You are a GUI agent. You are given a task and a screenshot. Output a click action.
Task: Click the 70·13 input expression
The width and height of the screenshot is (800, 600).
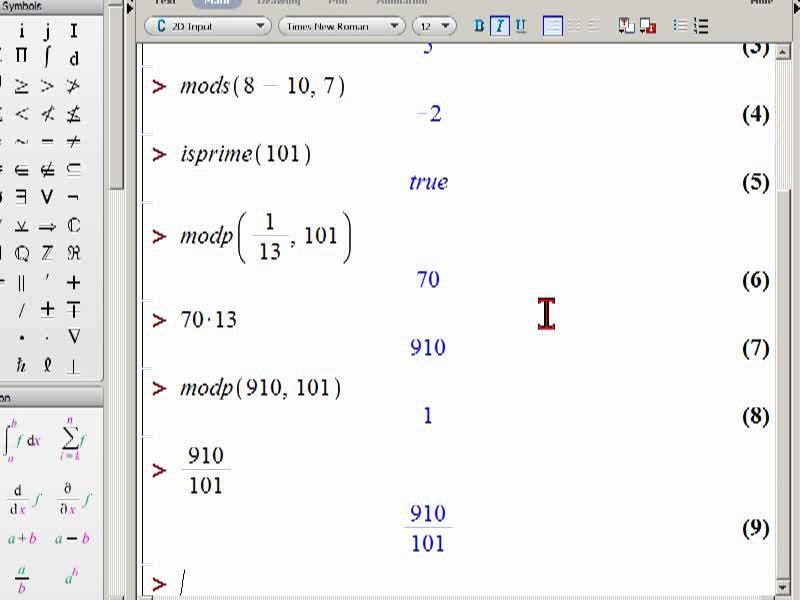pos(209,320)
